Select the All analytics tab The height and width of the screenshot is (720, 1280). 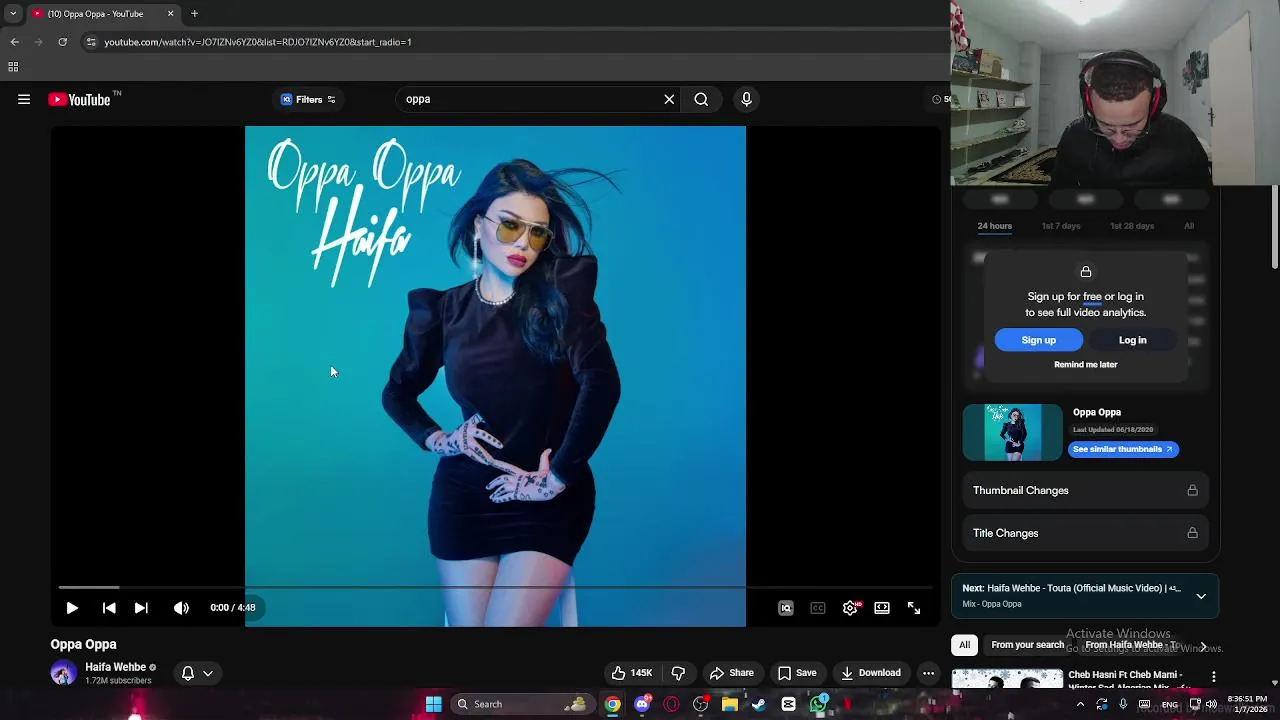pyautogui.click(x=1189, y=226)
